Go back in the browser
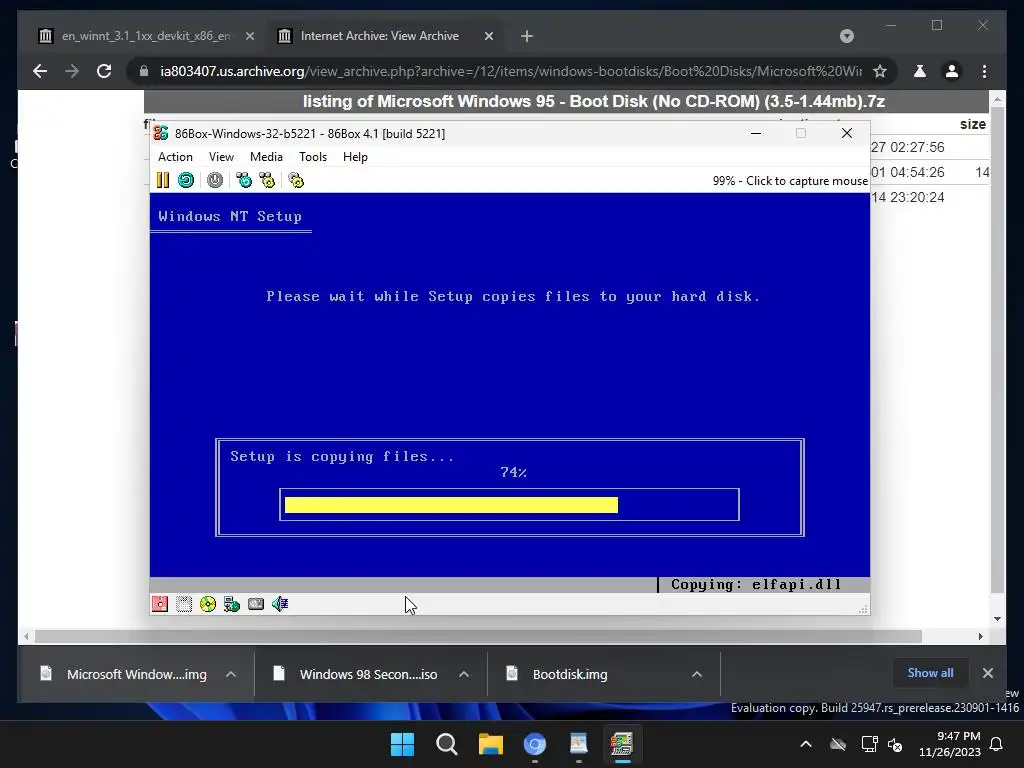The image size is (1024, 768). click(40, 71)
